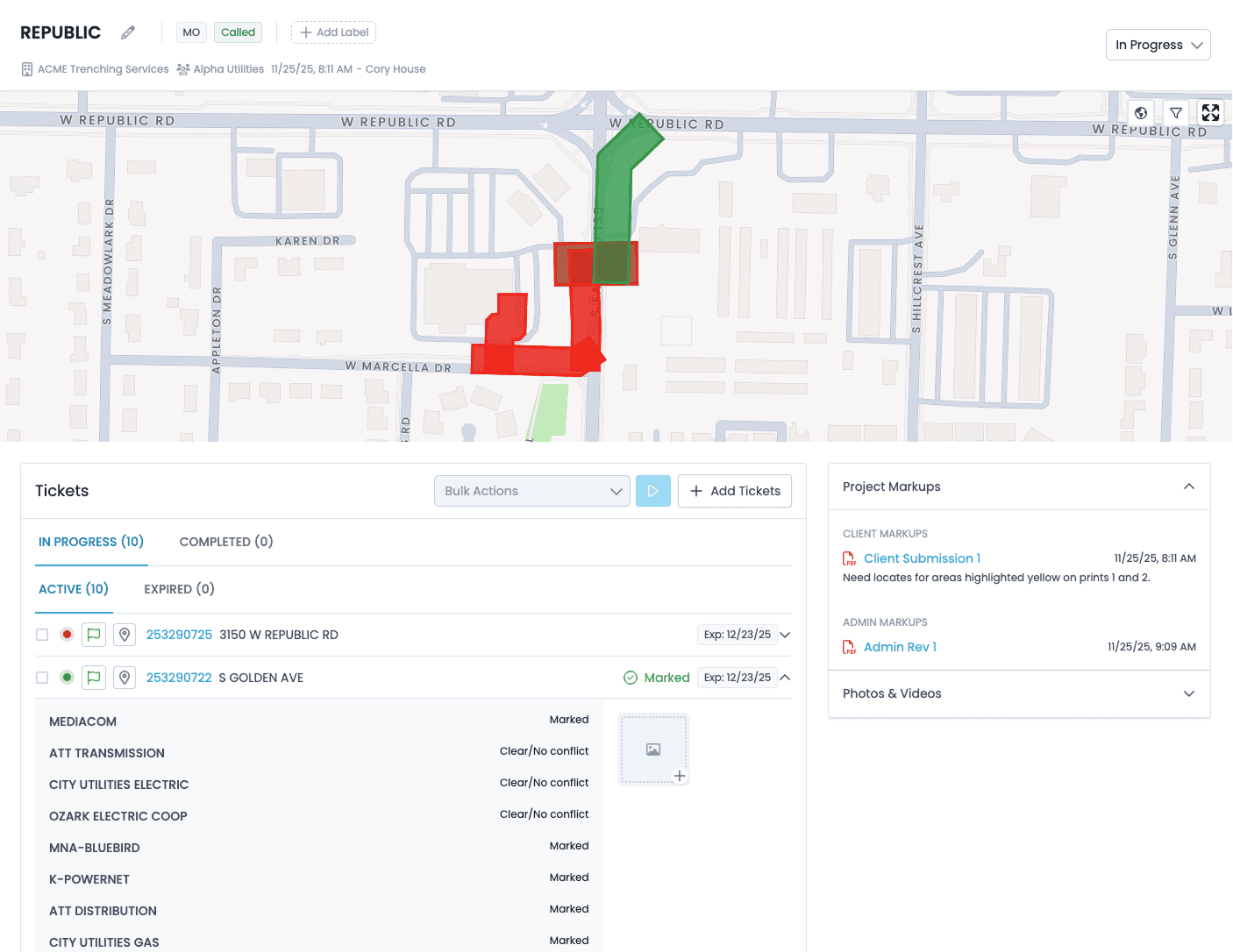This screenshot has width=1233, height=952.
Task: Expand map to fullscreen
Action: [1210, 113]
